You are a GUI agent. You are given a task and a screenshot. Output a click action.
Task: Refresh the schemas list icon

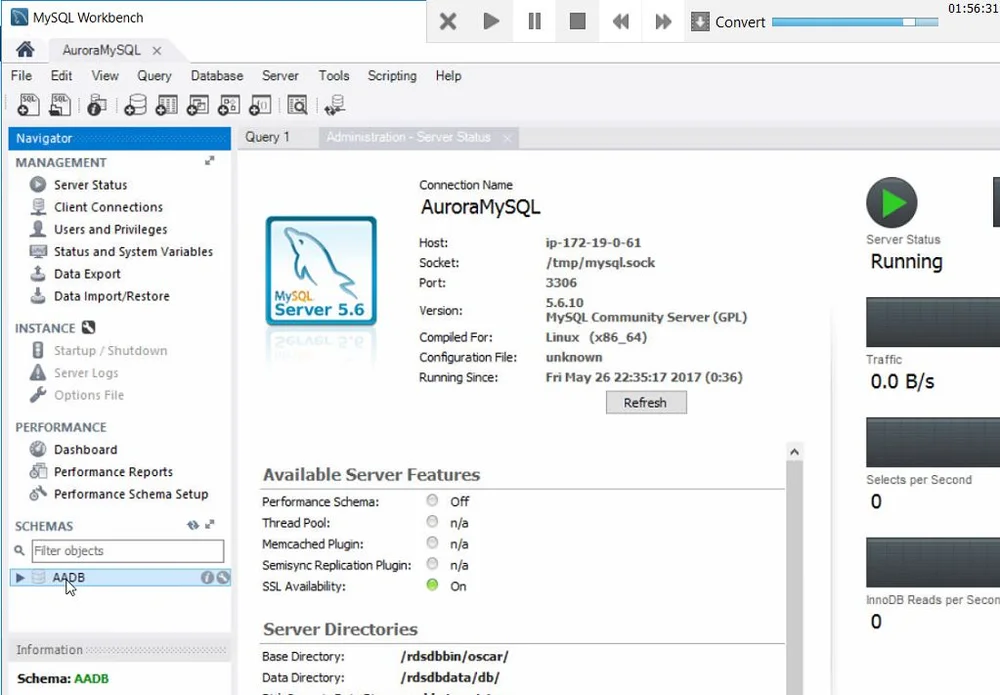pos(193,525)
